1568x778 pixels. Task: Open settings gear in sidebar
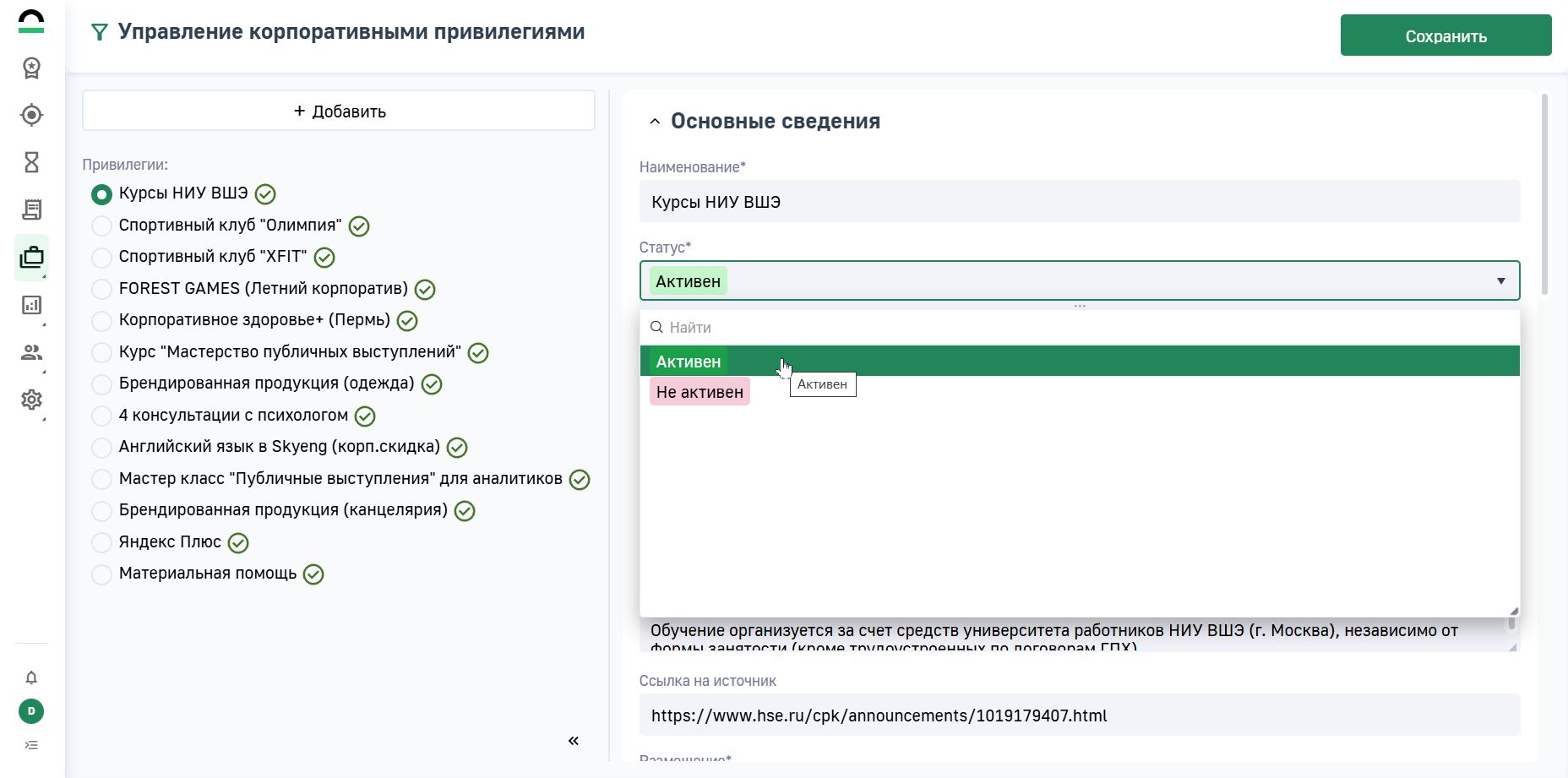[31, 400]
